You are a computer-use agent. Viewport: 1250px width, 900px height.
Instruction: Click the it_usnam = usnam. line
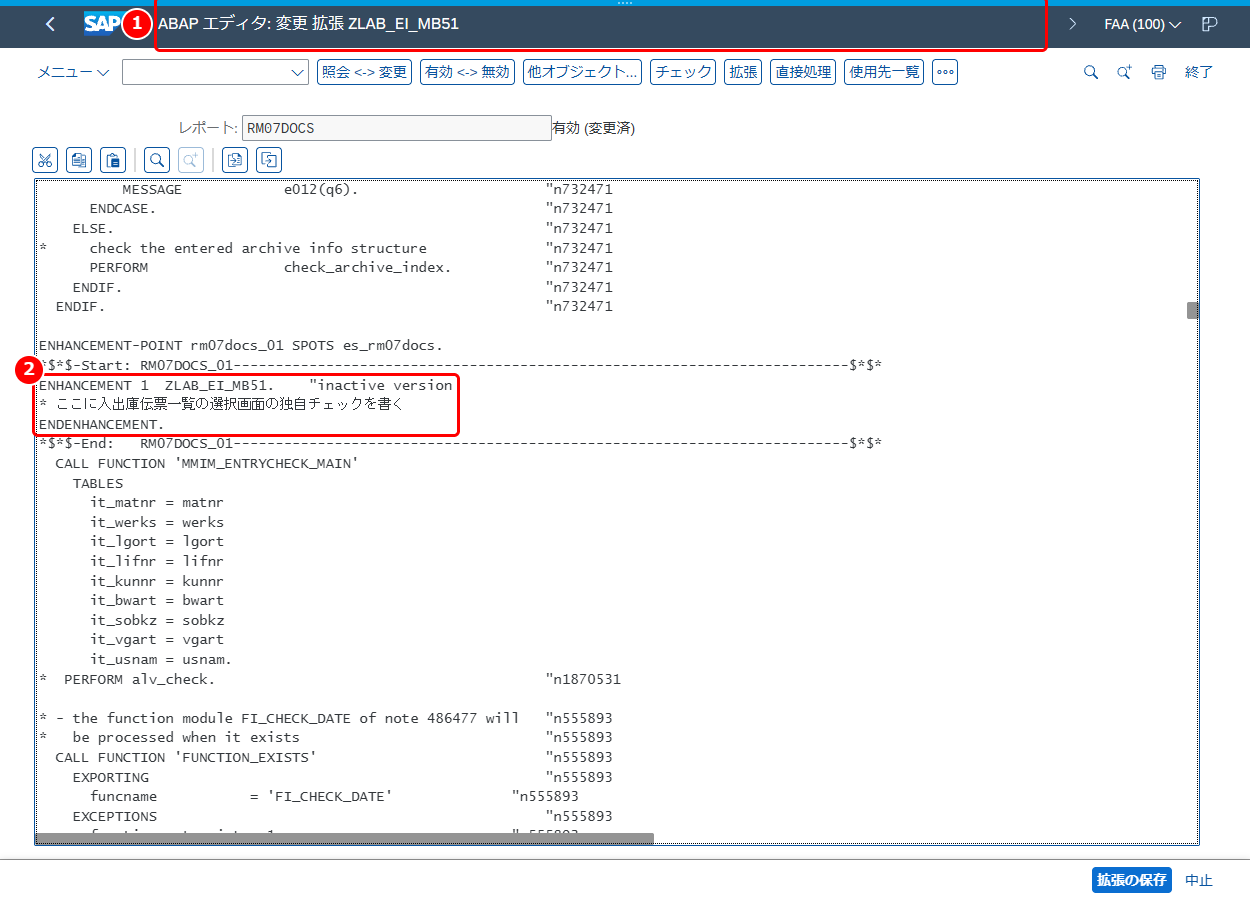pos(161,659)
